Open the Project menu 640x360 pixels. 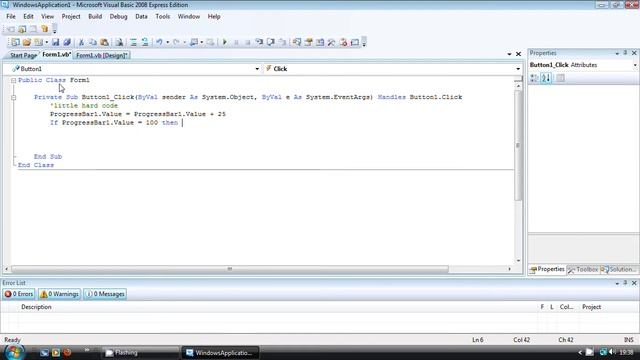(x=71, y=16)
